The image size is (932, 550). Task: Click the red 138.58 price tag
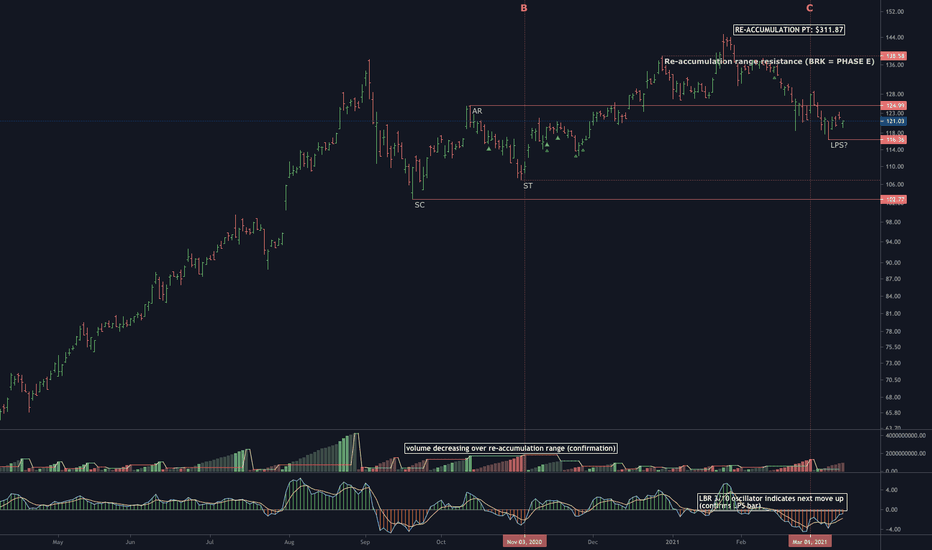(x=895, y=56)
